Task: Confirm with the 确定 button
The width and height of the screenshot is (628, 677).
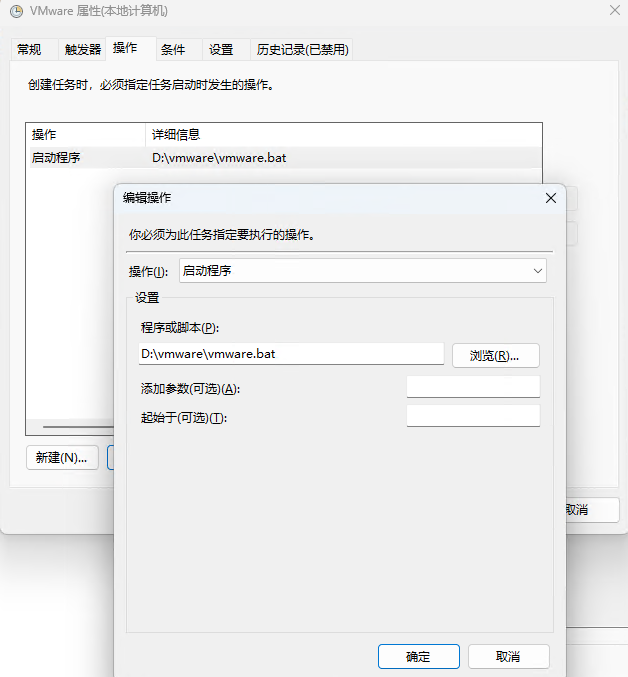Action: [x=418, y=656]
